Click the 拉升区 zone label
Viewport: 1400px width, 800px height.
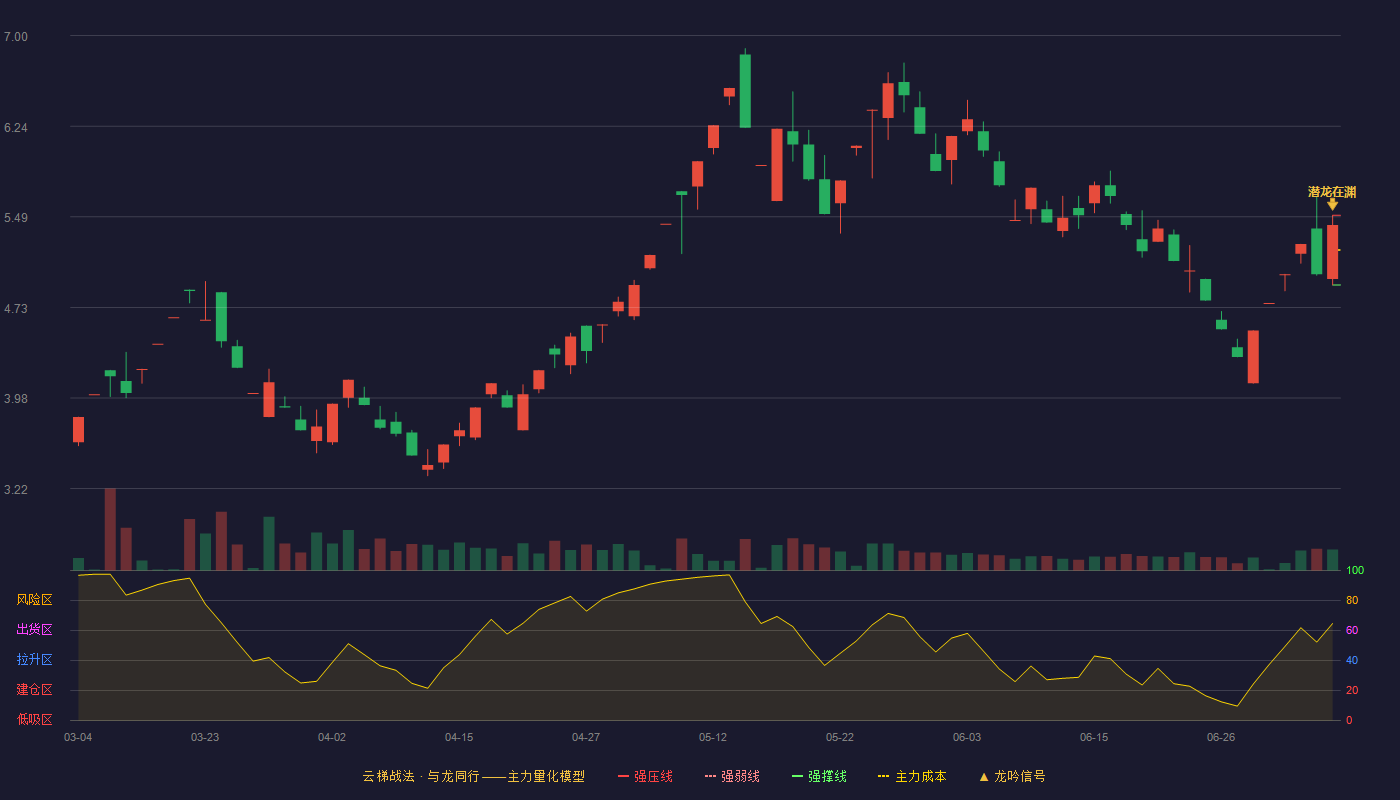34,660
